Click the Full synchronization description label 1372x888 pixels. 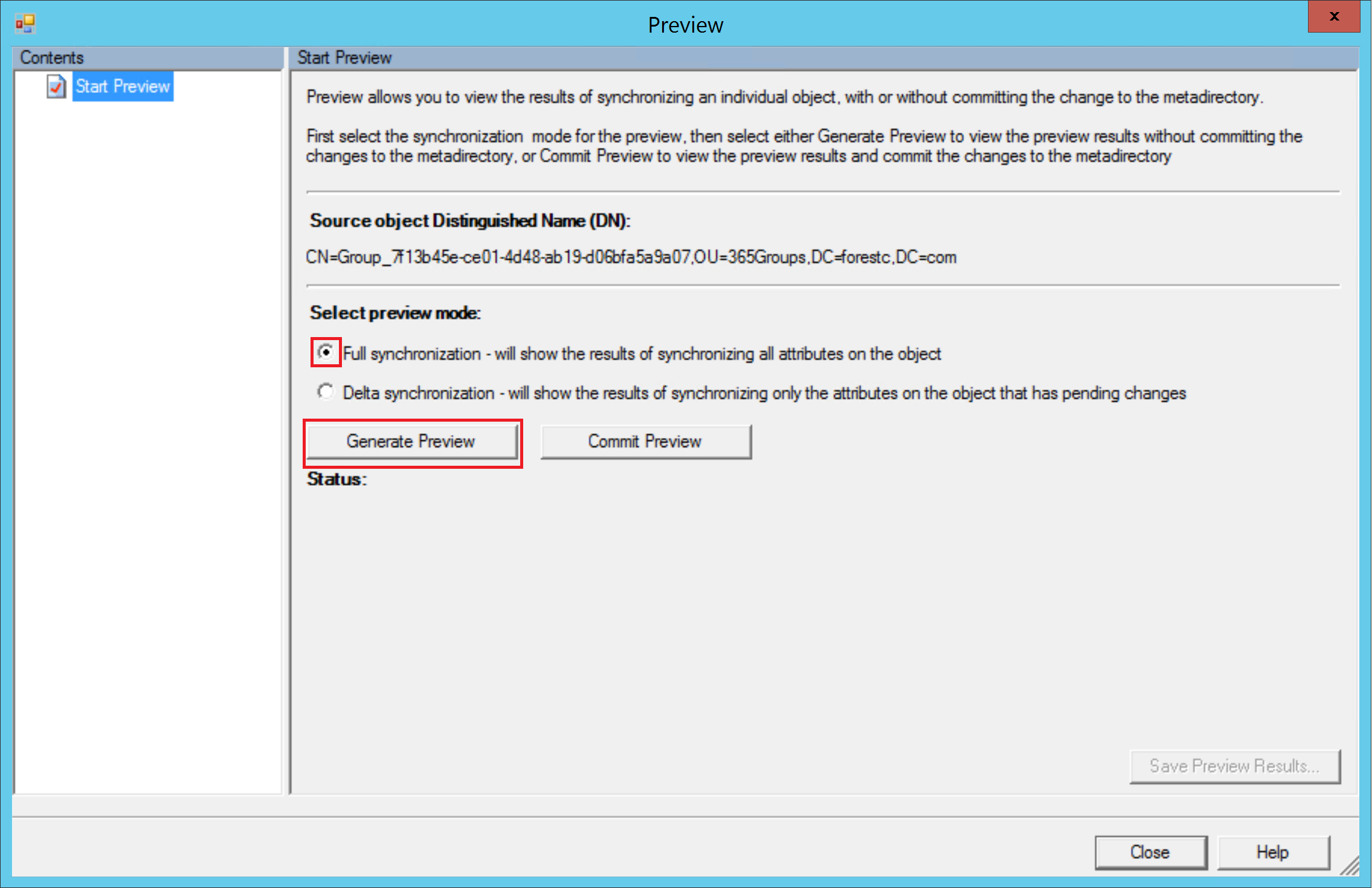pyautogui.click(x=642, y=354)
